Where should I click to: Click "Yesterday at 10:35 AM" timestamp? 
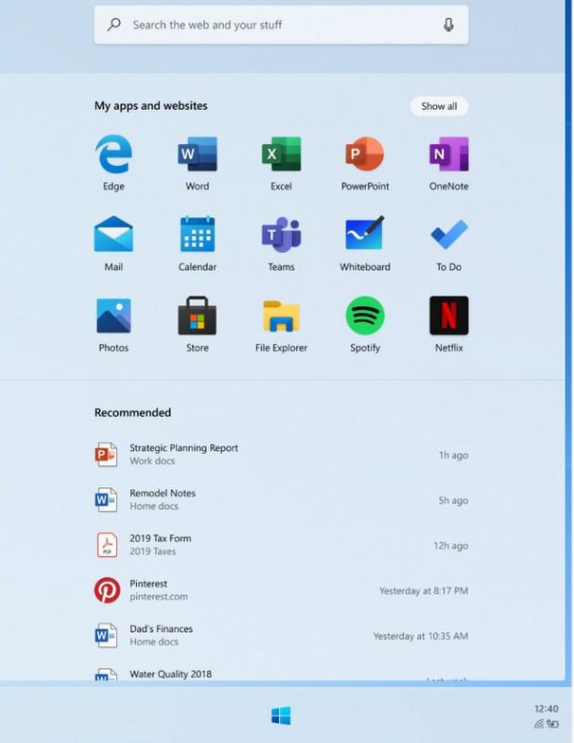(x=420, y=636)
